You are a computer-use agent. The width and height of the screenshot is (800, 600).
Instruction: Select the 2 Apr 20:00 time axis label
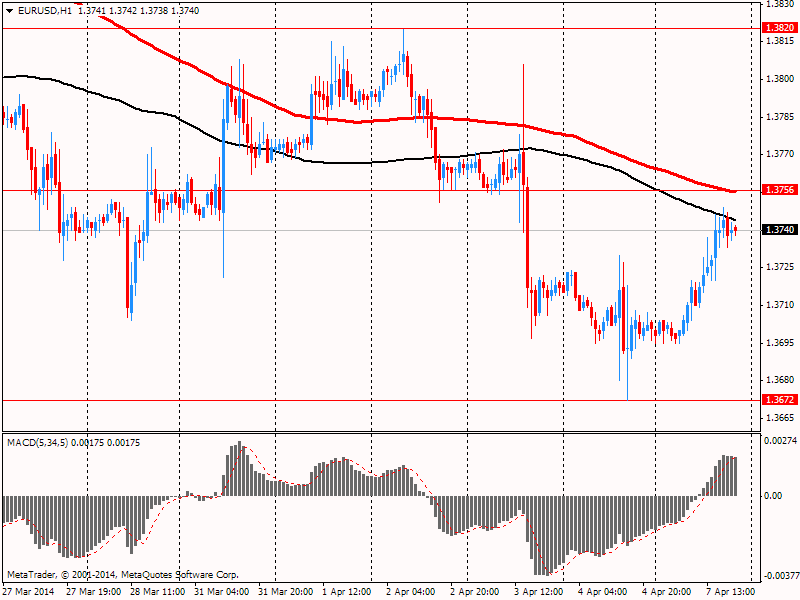click(x=474, y=592)
